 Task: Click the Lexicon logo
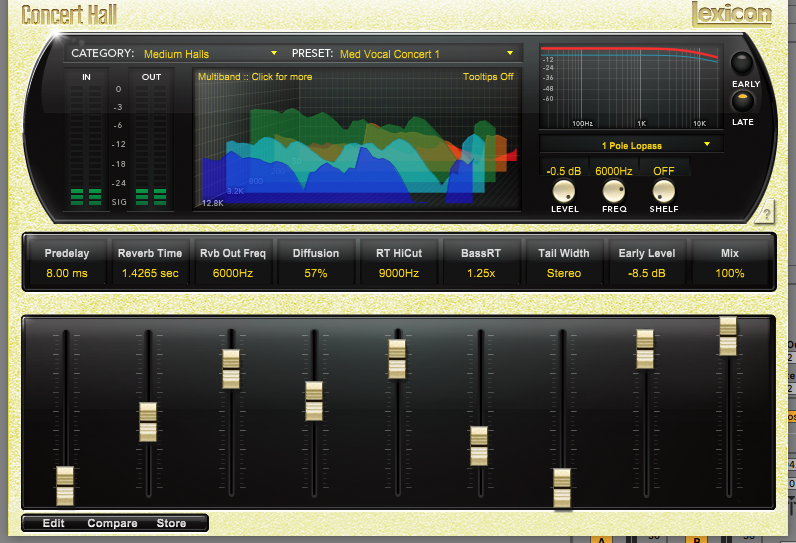pyautogui.click(x=732, y=14)
